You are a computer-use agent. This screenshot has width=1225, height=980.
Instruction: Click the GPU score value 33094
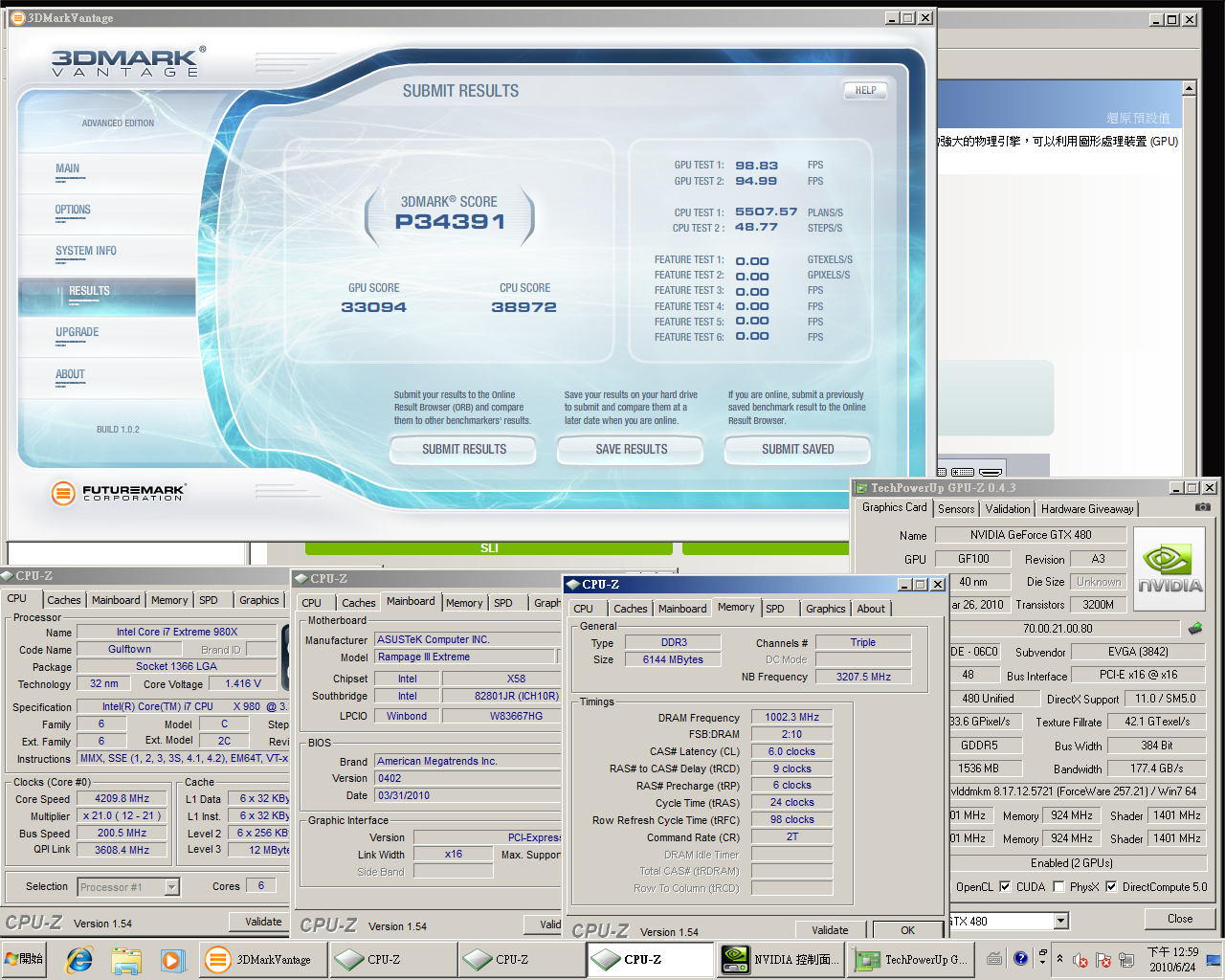tap(373, 307)
